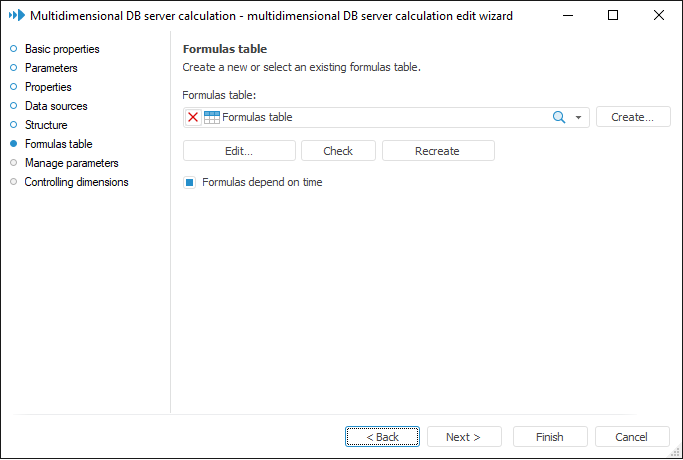Viewport: 683px width, 460px height.
Task: Click the magnifier search icon in Formulas table field
Action: coord(560,117)
